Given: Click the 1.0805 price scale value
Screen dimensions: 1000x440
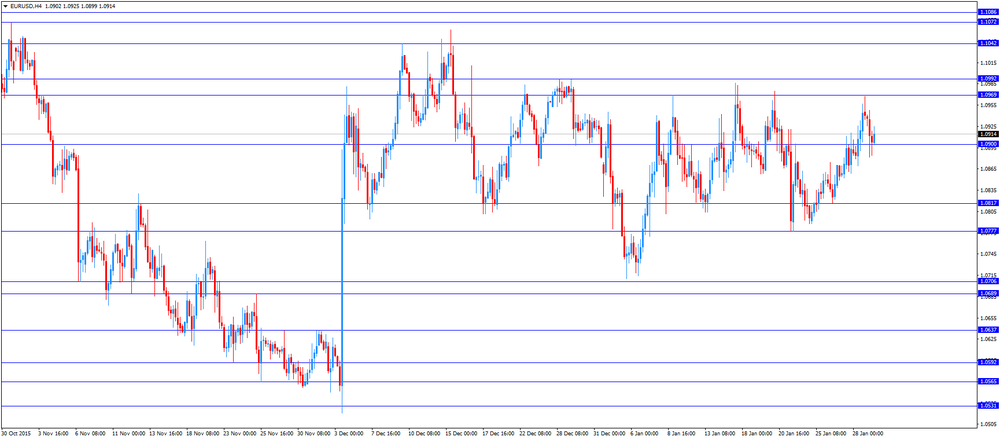Looking at the screenshot, I should (x=988, y=212).
